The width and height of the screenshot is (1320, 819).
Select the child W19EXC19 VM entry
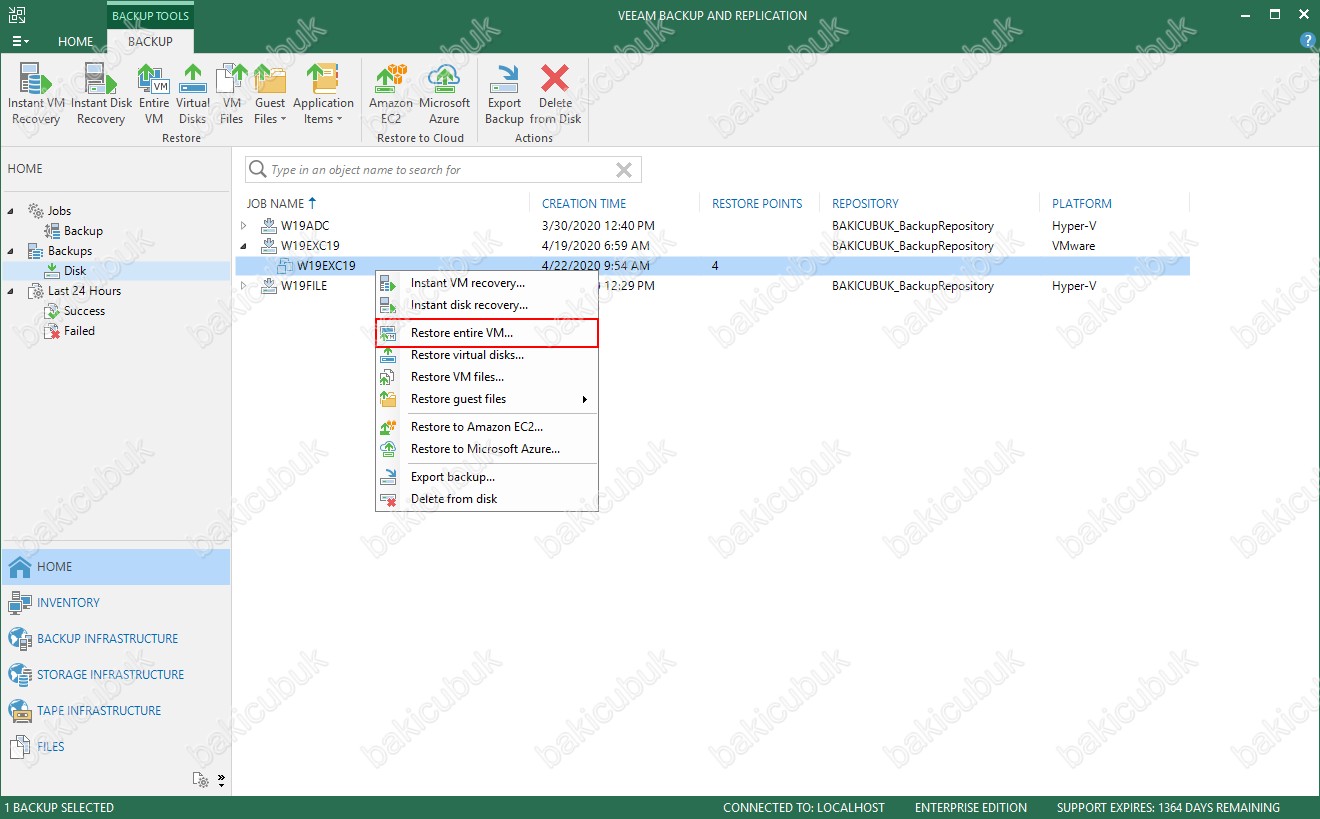(x=712, y=266)
